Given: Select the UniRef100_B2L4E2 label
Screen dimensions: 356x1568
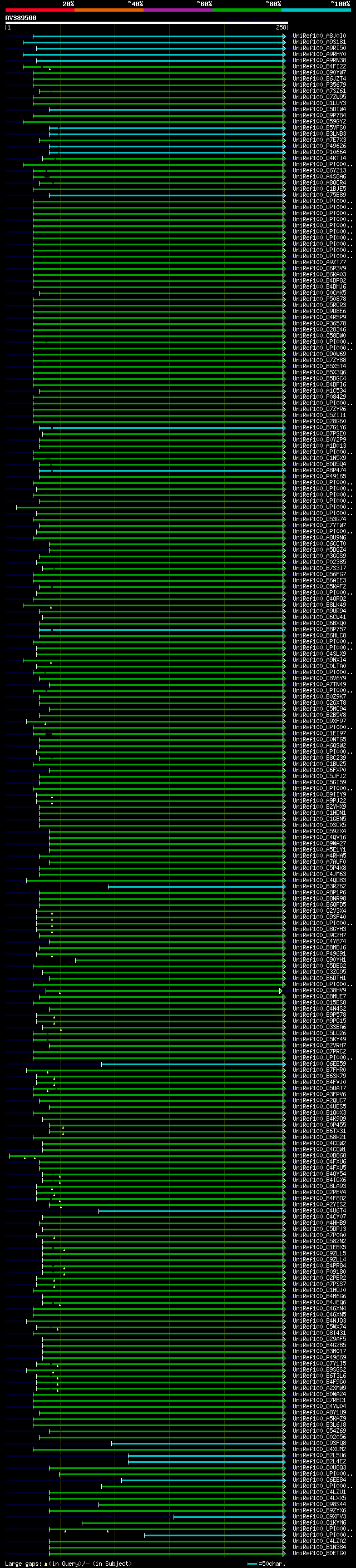Looking at the screenshot, I should pyautogui.click(x=319, y=1461).
